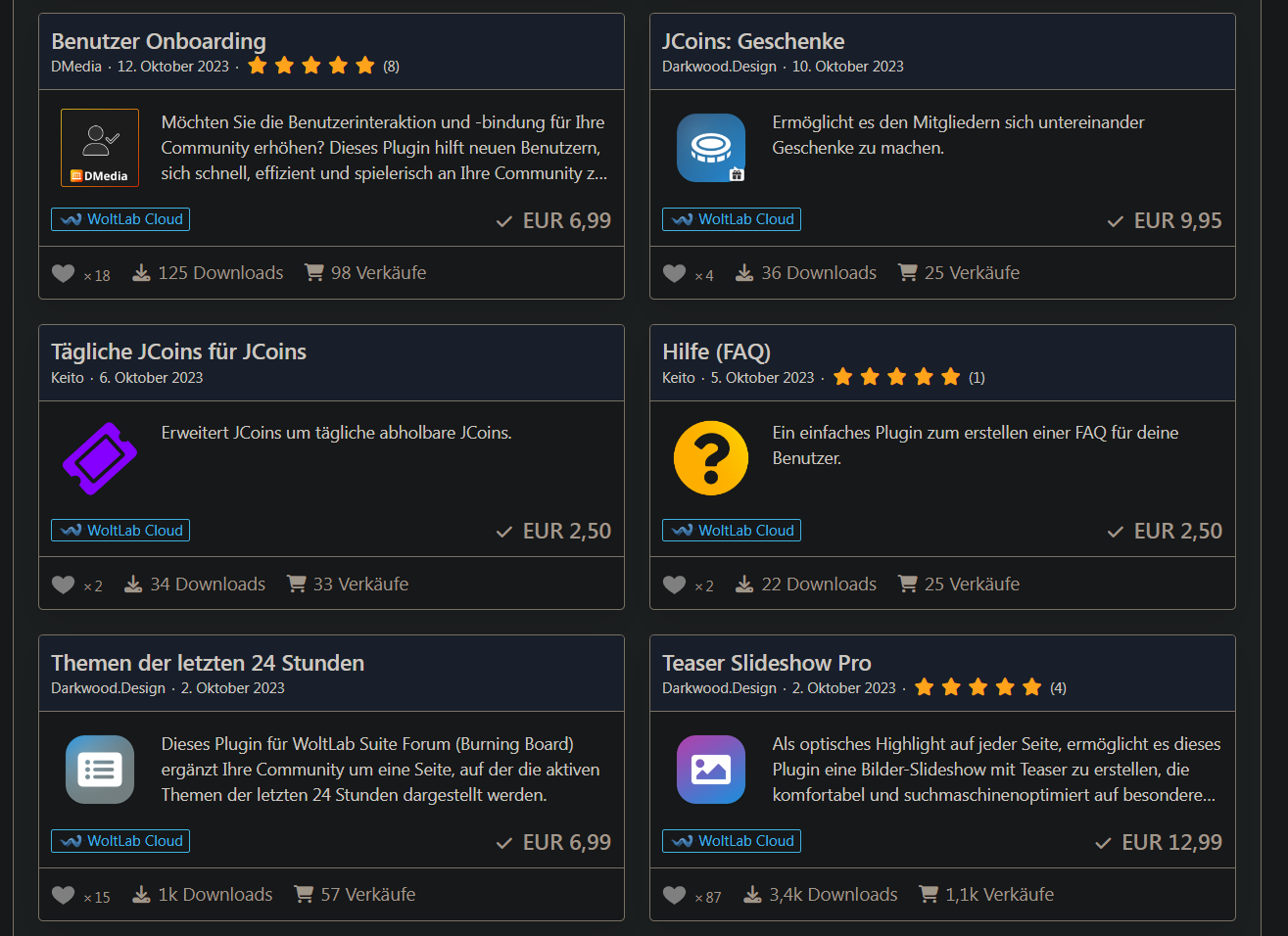Click heart icon on Teaser Slideshow Pro card
This screenshot has width=1288, height=936.
(x=674, y=895)
